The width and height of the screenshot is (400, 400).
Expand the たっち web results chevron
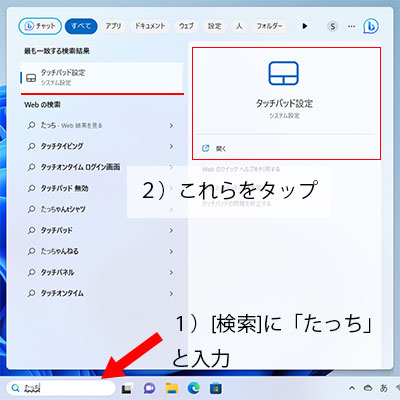(171, 125)
